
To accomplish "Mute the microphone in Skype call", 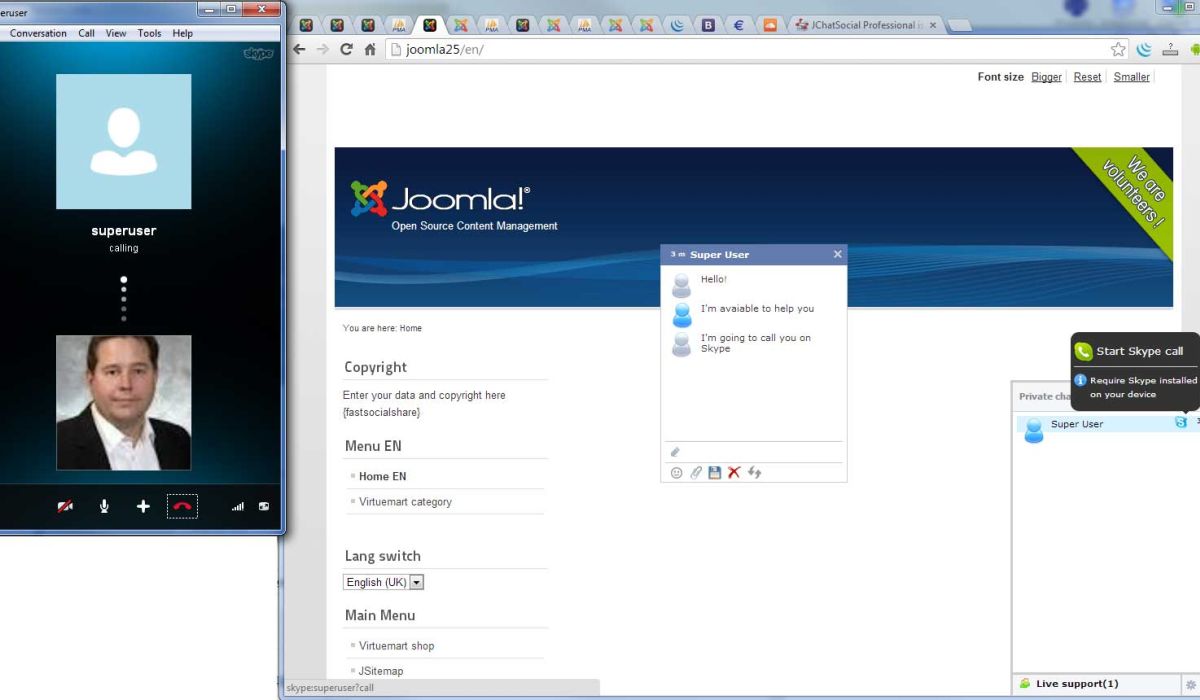I will pyautogui.click(x=104, y=507).
